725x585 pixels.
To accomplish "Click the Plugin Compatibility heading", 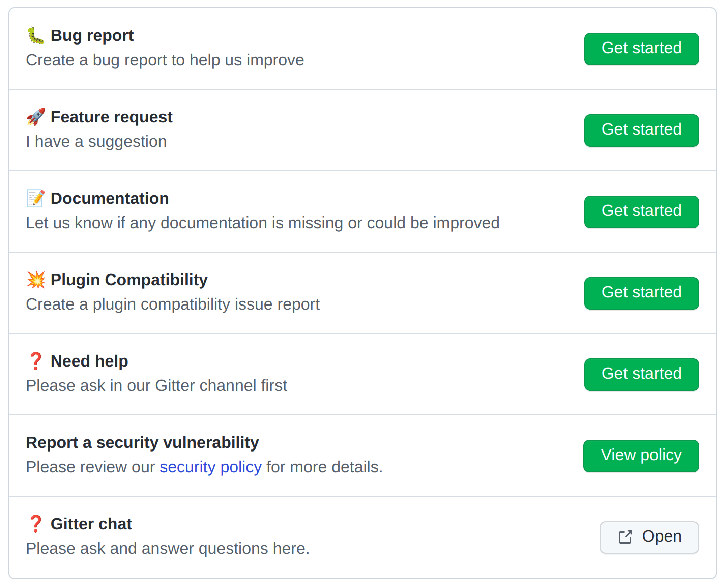I will point(129,280).
